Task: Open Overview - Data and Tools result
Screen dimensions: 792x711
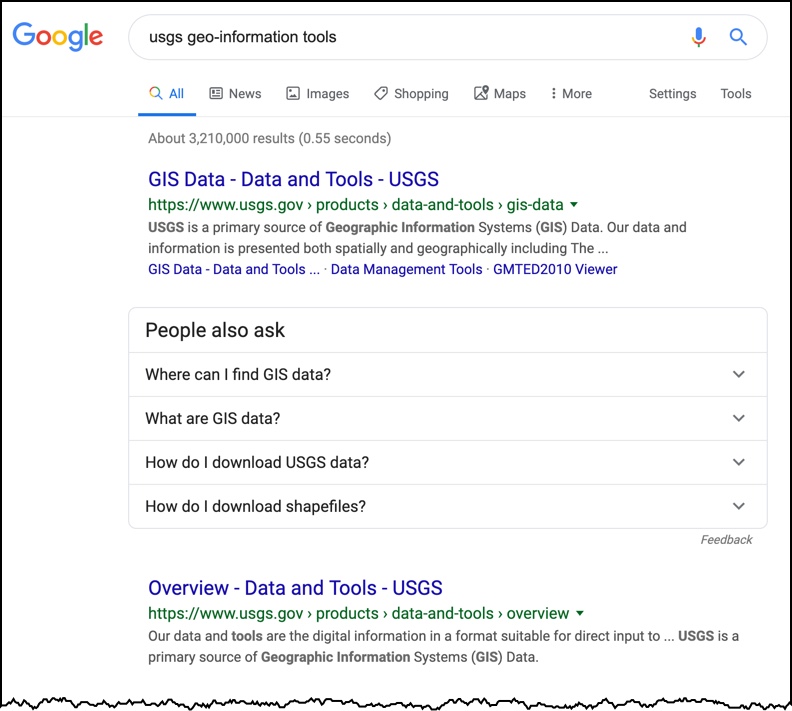Action: coord(295,588)
